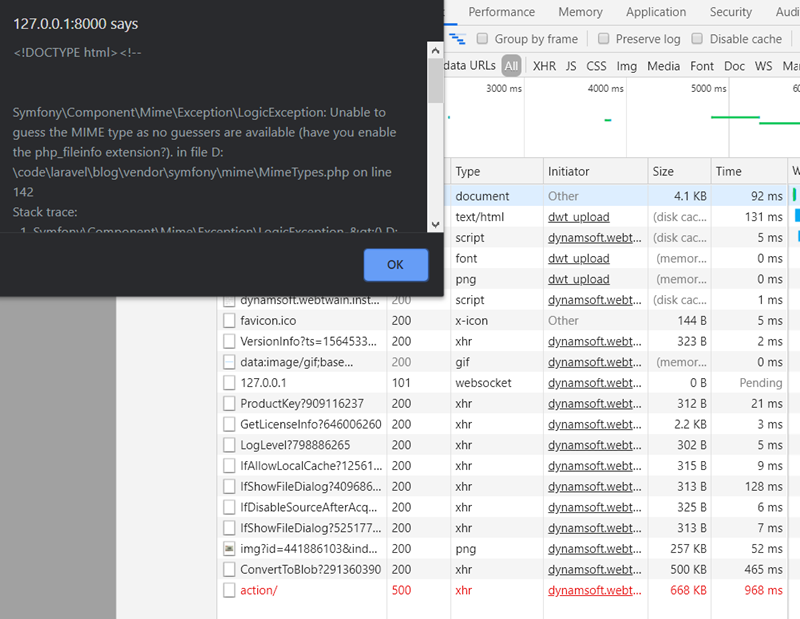Click the file icon beside ConvertToBlob request
This screenshot has height=619, width=800.
tap(230, 569)
